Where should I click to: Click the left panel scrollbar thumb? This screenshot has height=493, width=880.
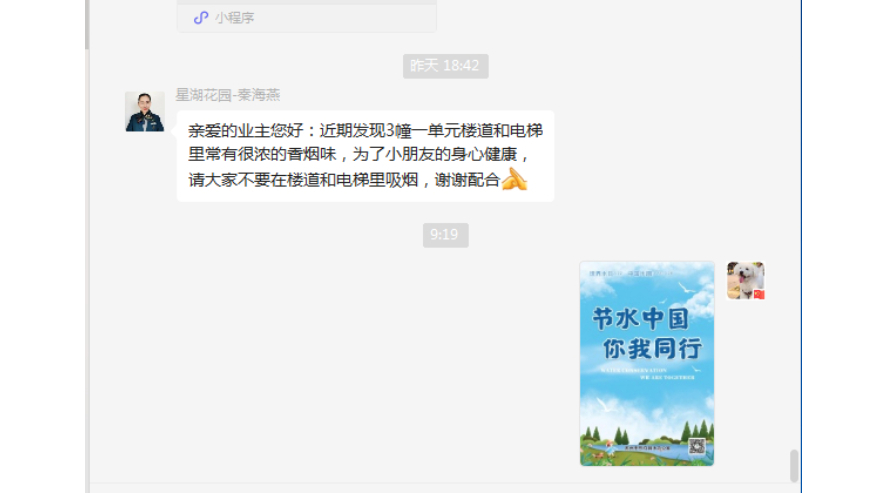(87, 24)
